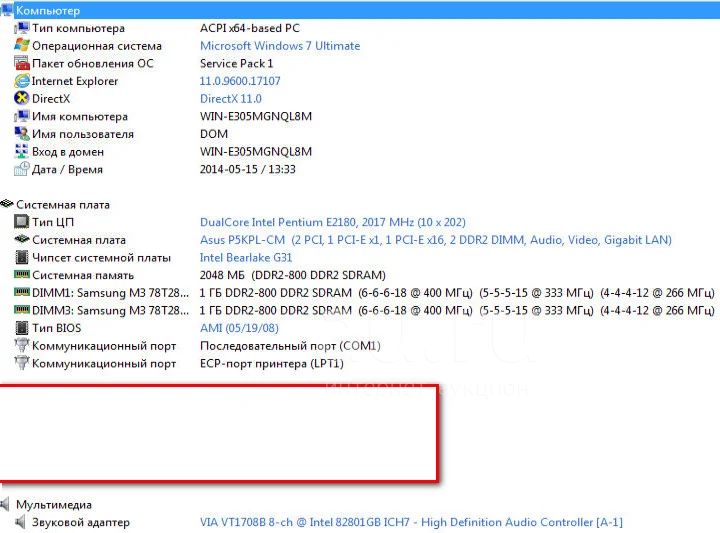Click the DIMM3 memory module icon
The width and height of the screenshot is (720, 533).
[22, 309]
